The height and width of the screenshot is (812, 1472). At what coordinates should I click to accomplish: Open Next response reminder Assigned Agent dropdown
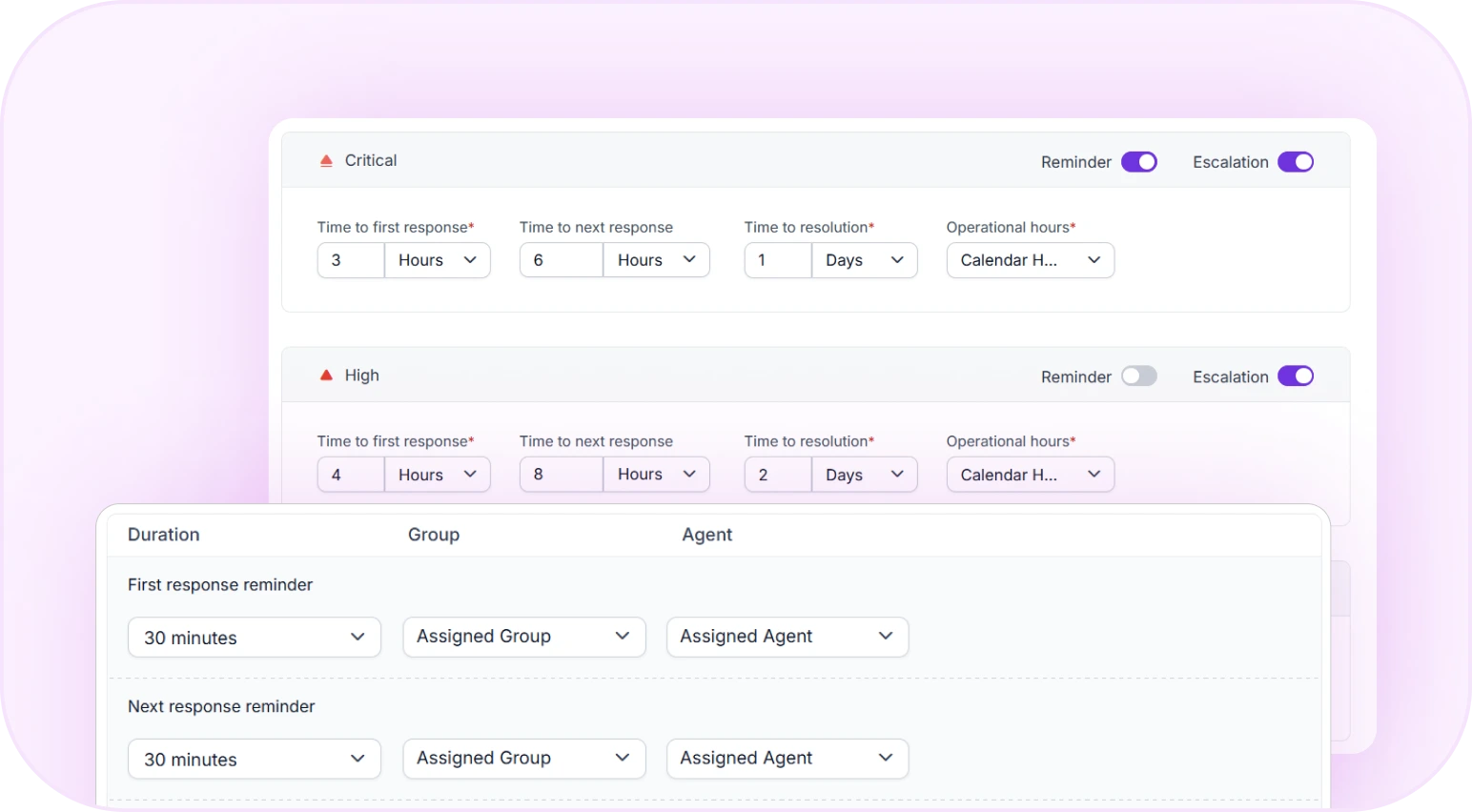[x=787, y=759]
